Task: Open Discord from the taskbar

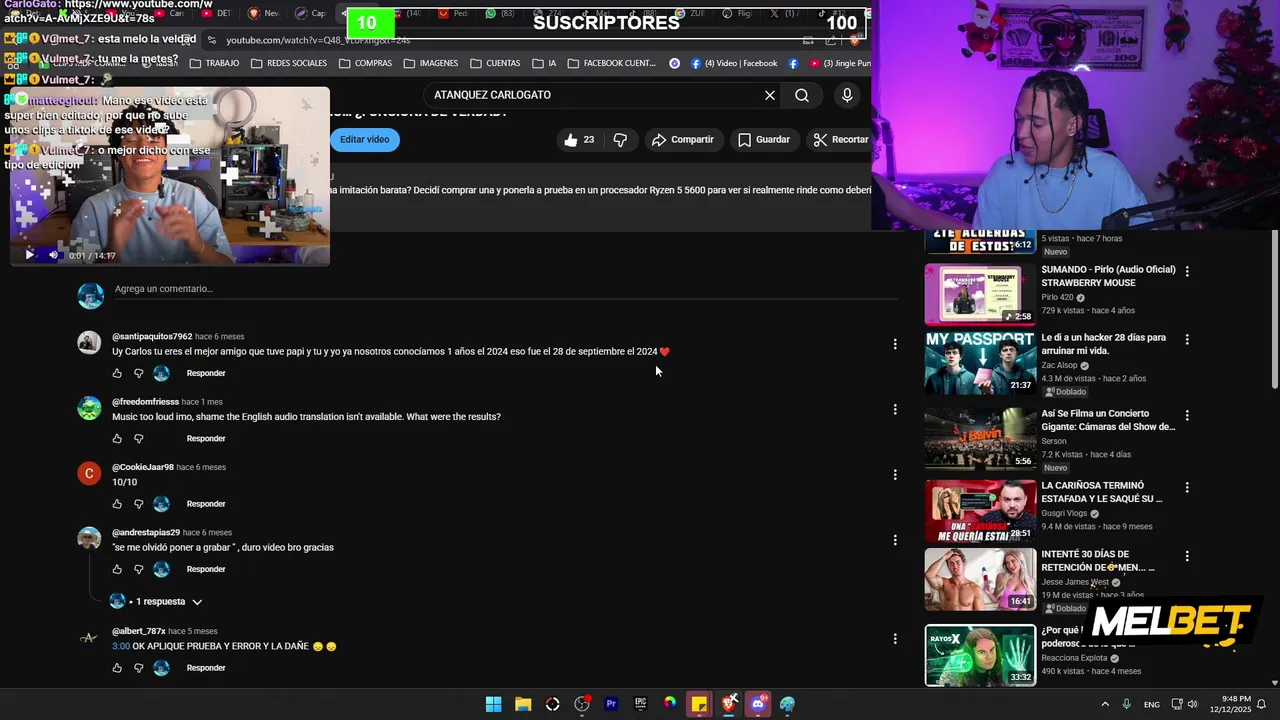Action: 758,704
